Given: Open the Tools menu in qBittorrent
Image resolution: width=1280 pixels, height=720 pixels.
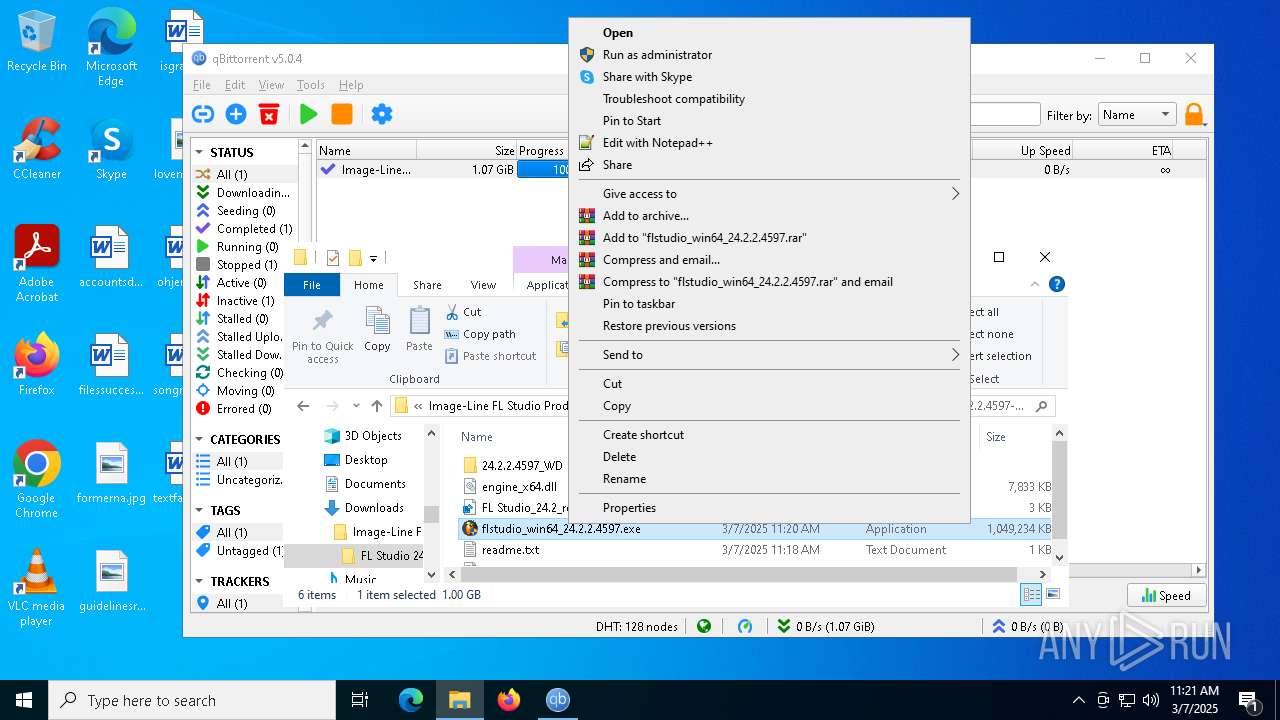Looking at the screenshot, I should (x=311, y=85).
